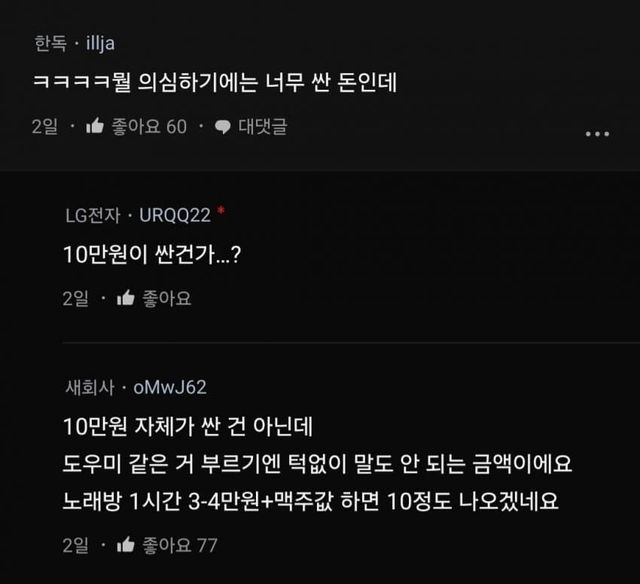Open the oMwJ62 username

170,387
